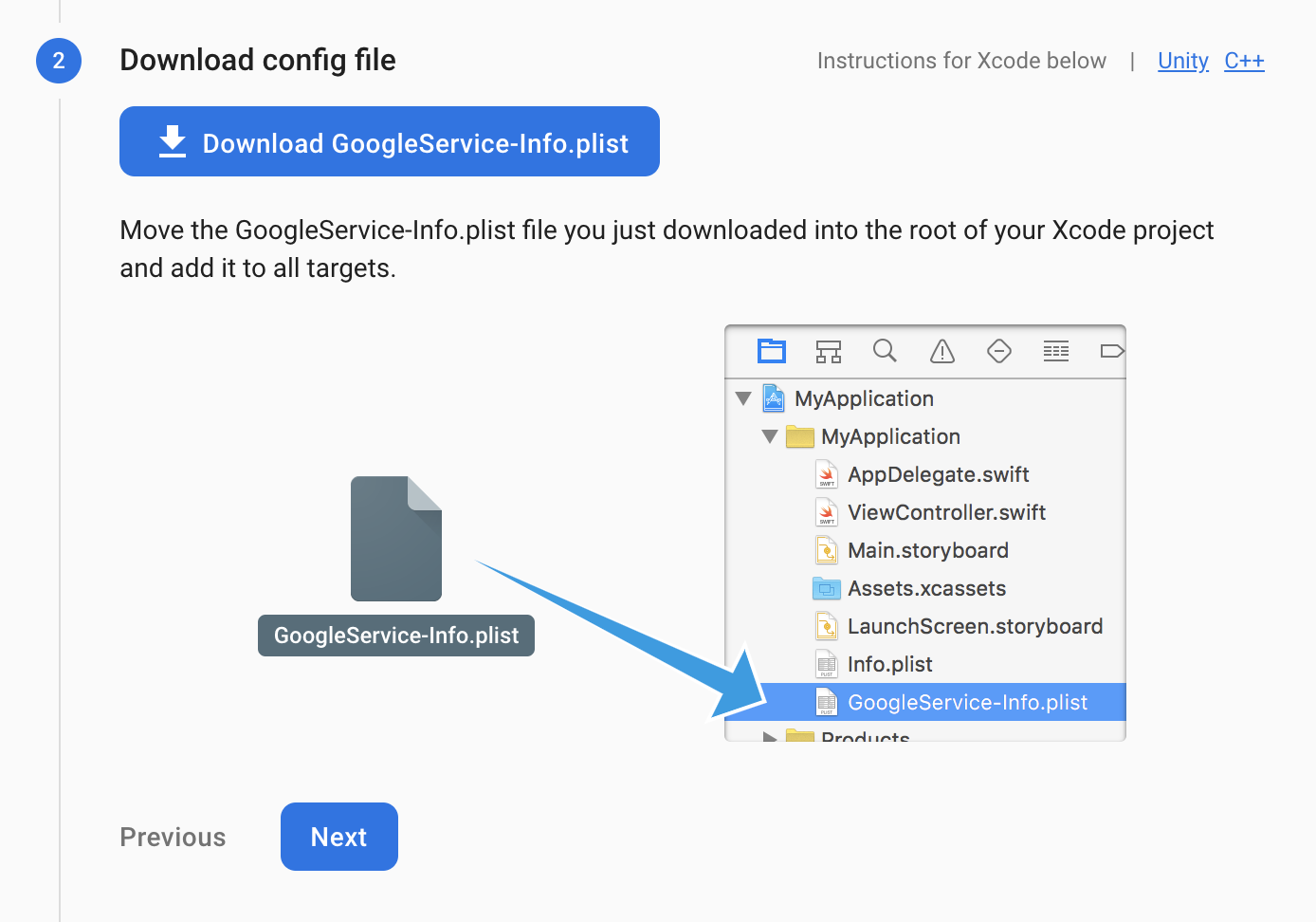Viewport: 1316px width, 922px height.
Task: Go back with the Previous button
Action: (x=173, y=837)
